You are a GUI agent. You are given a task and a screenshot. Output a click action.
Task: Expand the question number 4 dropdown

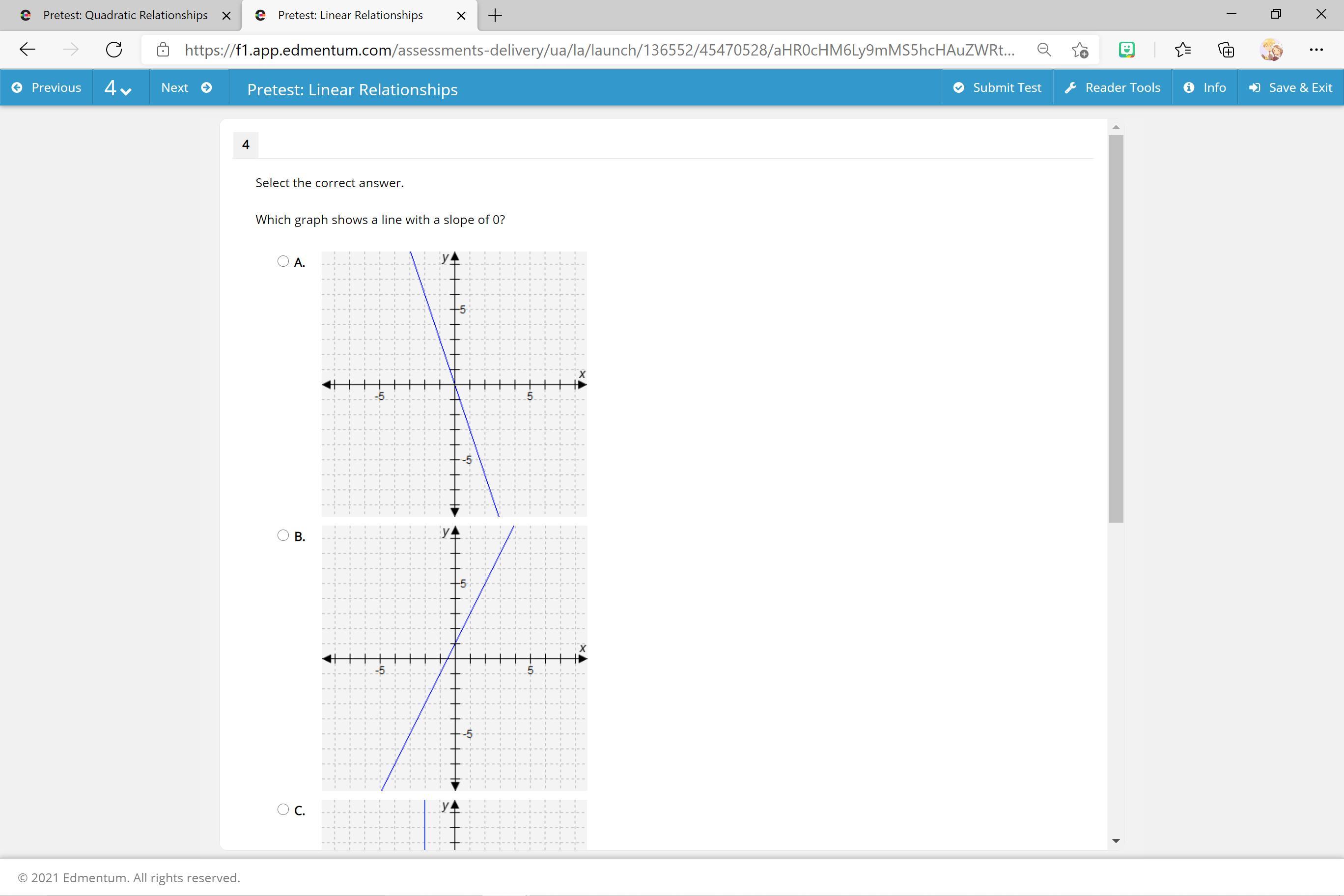pos(118,88)
